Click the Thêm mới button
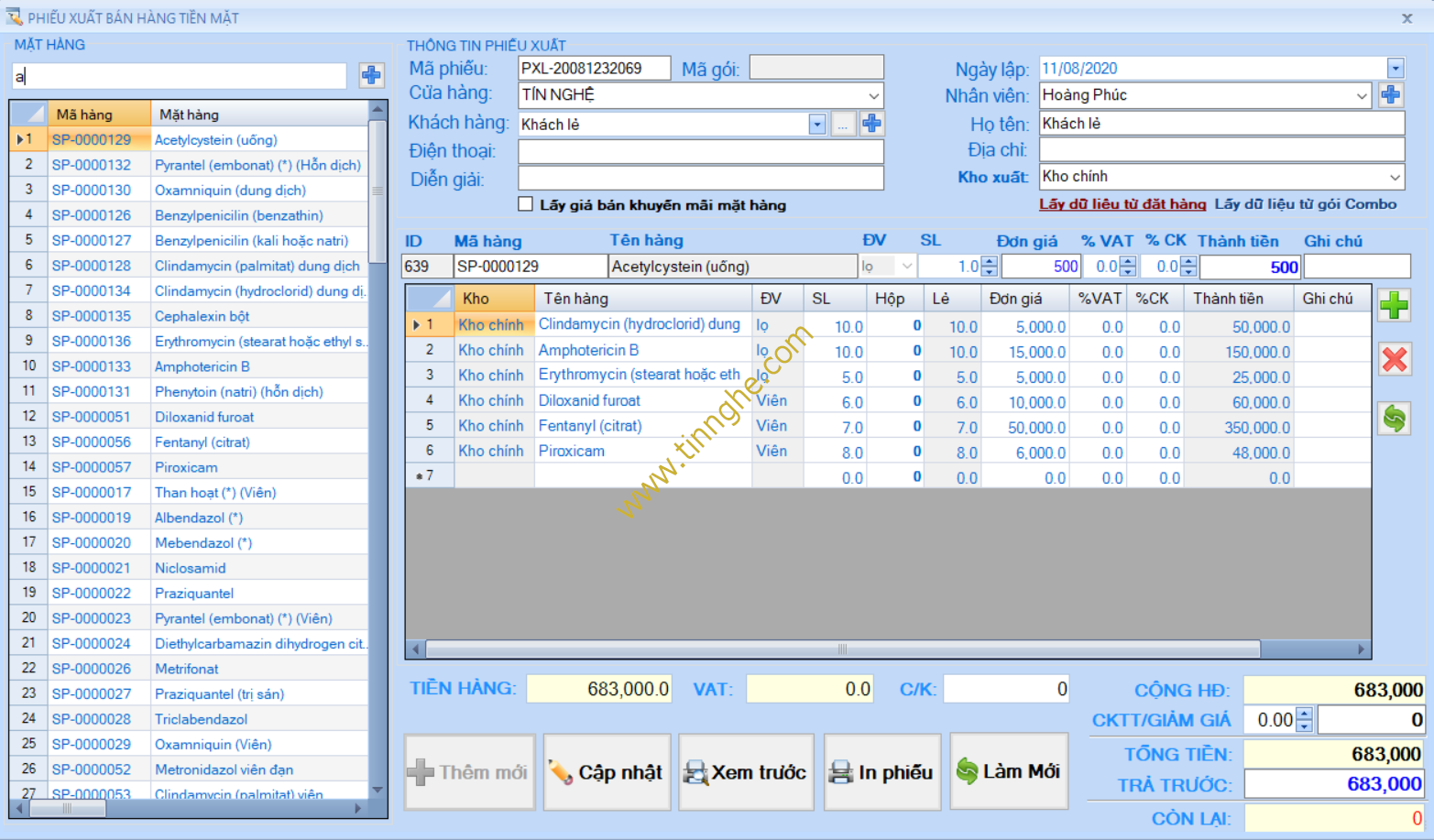This screenshot has height=840, width=1434. click(x=470, y=772)
